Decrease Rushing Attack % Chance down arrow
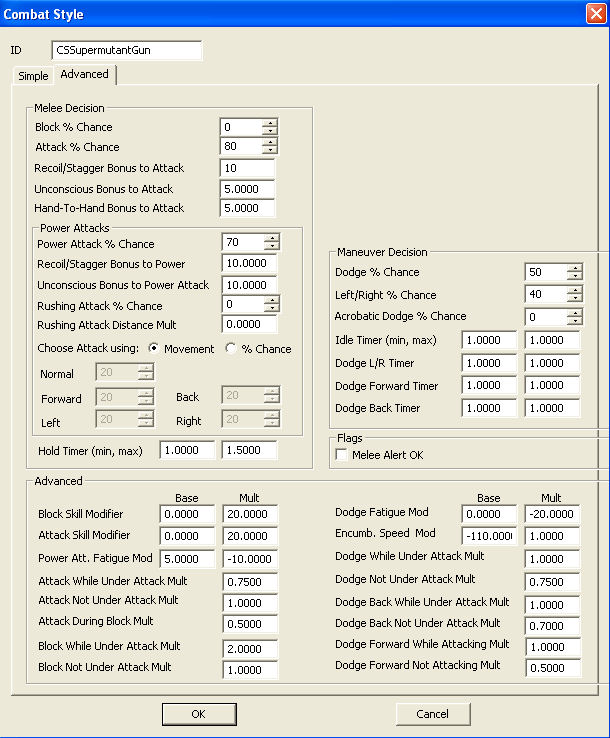 click(x=272, y=308)
